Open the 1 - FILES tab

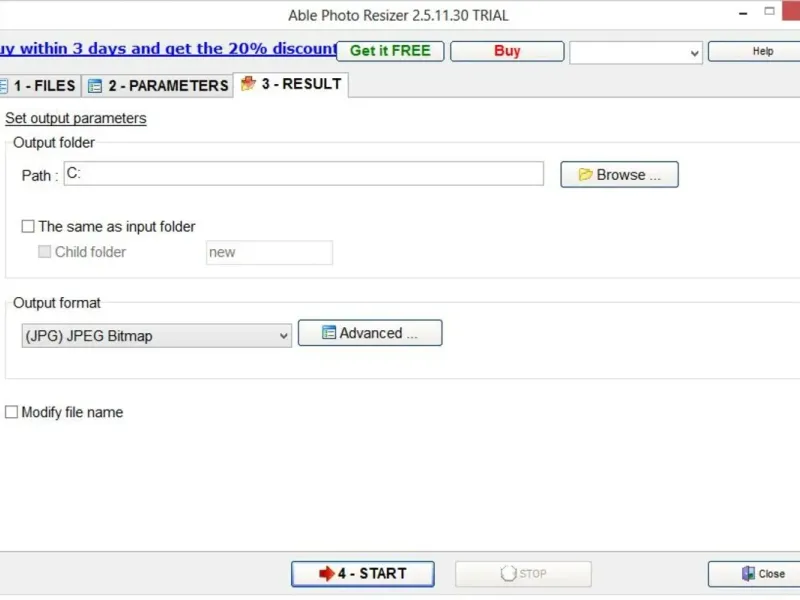pos(40,85)
